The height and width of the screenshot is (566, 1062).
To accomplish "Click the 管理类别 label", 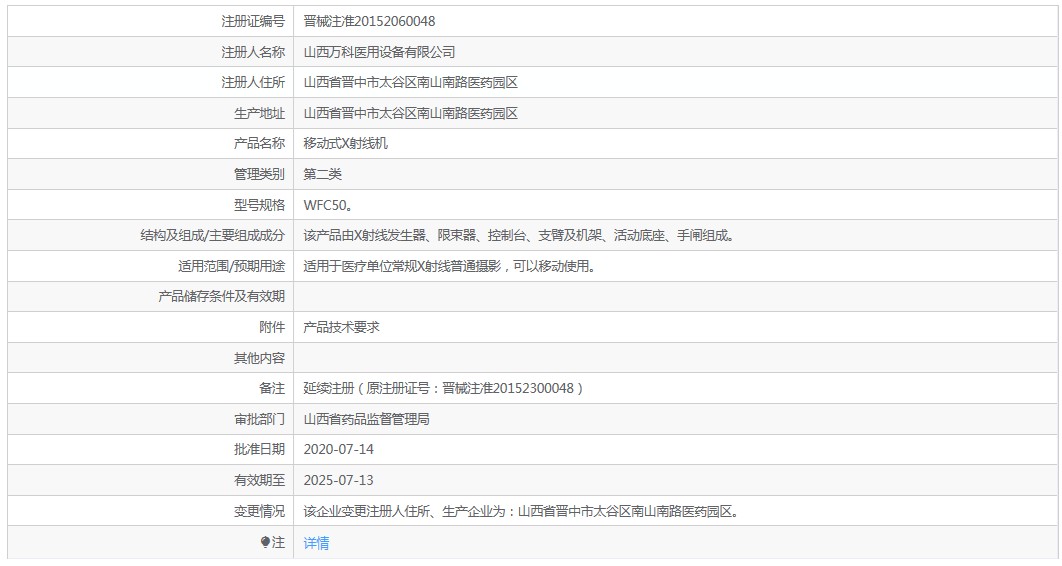I will click(x=259, y=175).
